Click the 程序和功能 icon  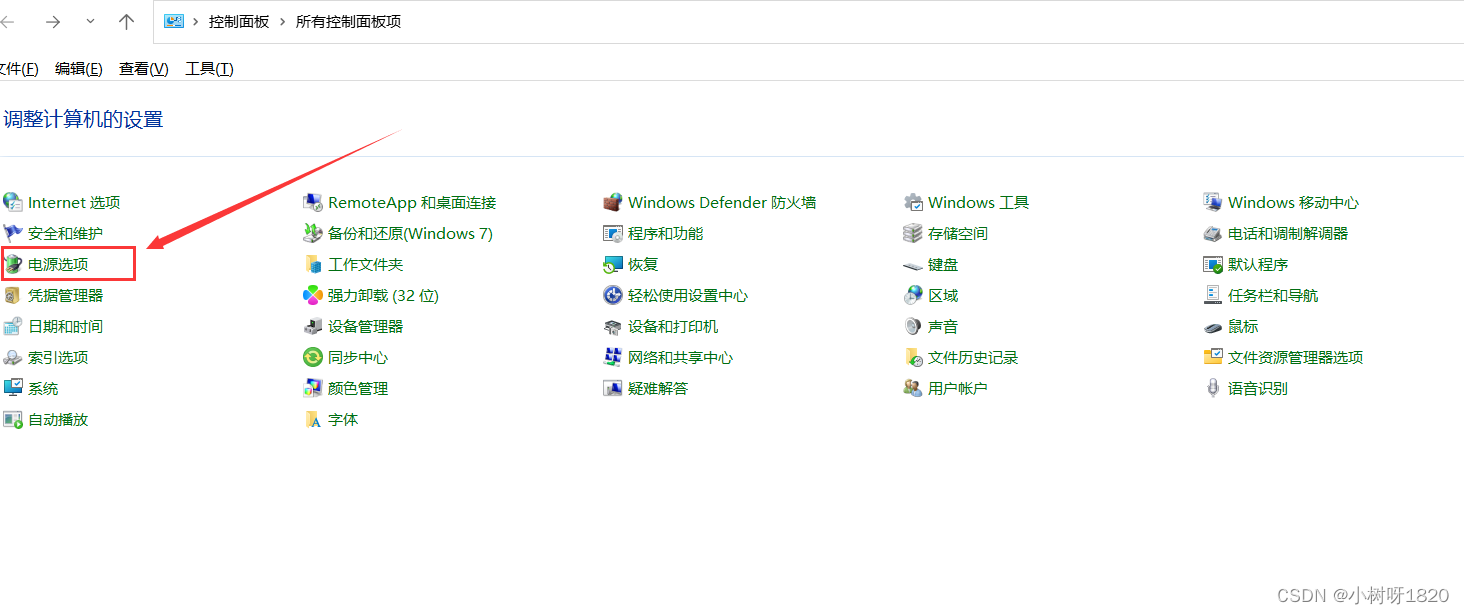click(x=613, y=233)
